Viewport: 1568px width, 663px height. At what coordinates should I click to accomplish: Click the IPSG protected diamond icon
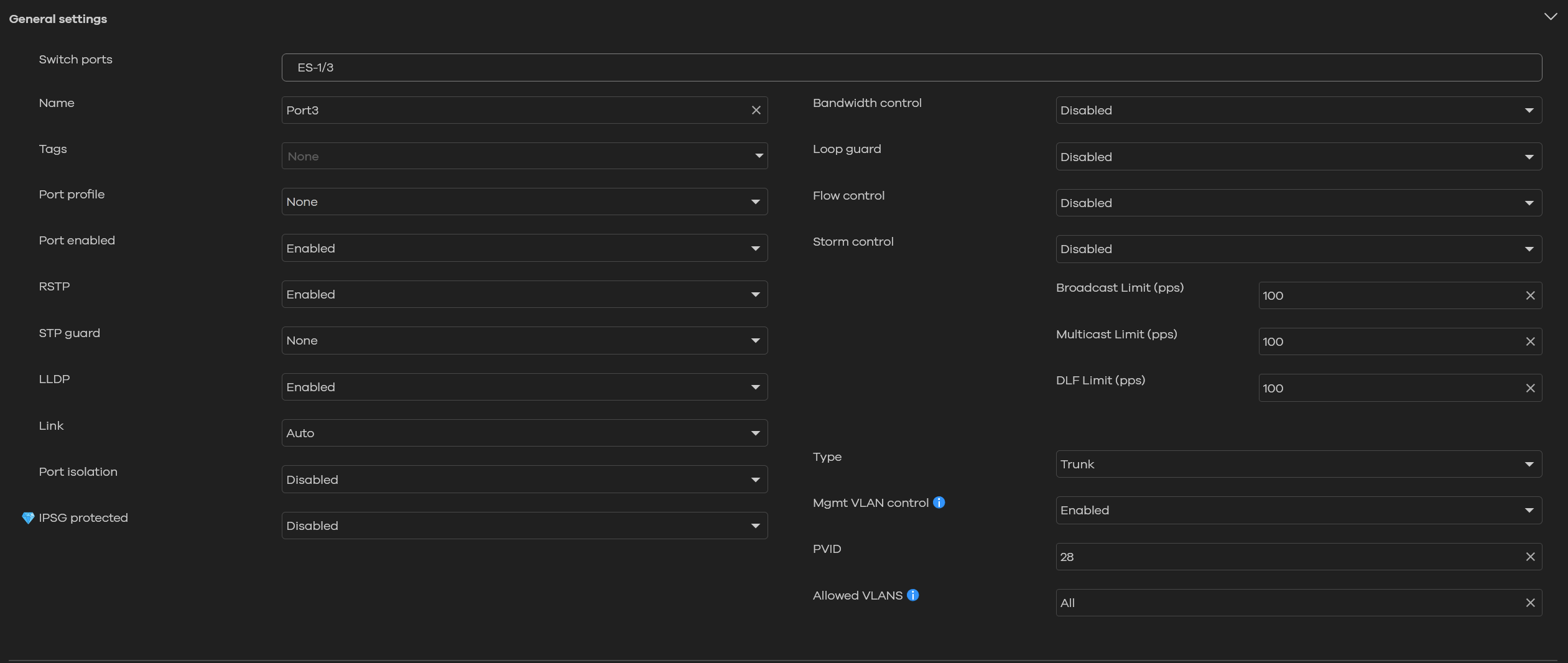point(28,518)
